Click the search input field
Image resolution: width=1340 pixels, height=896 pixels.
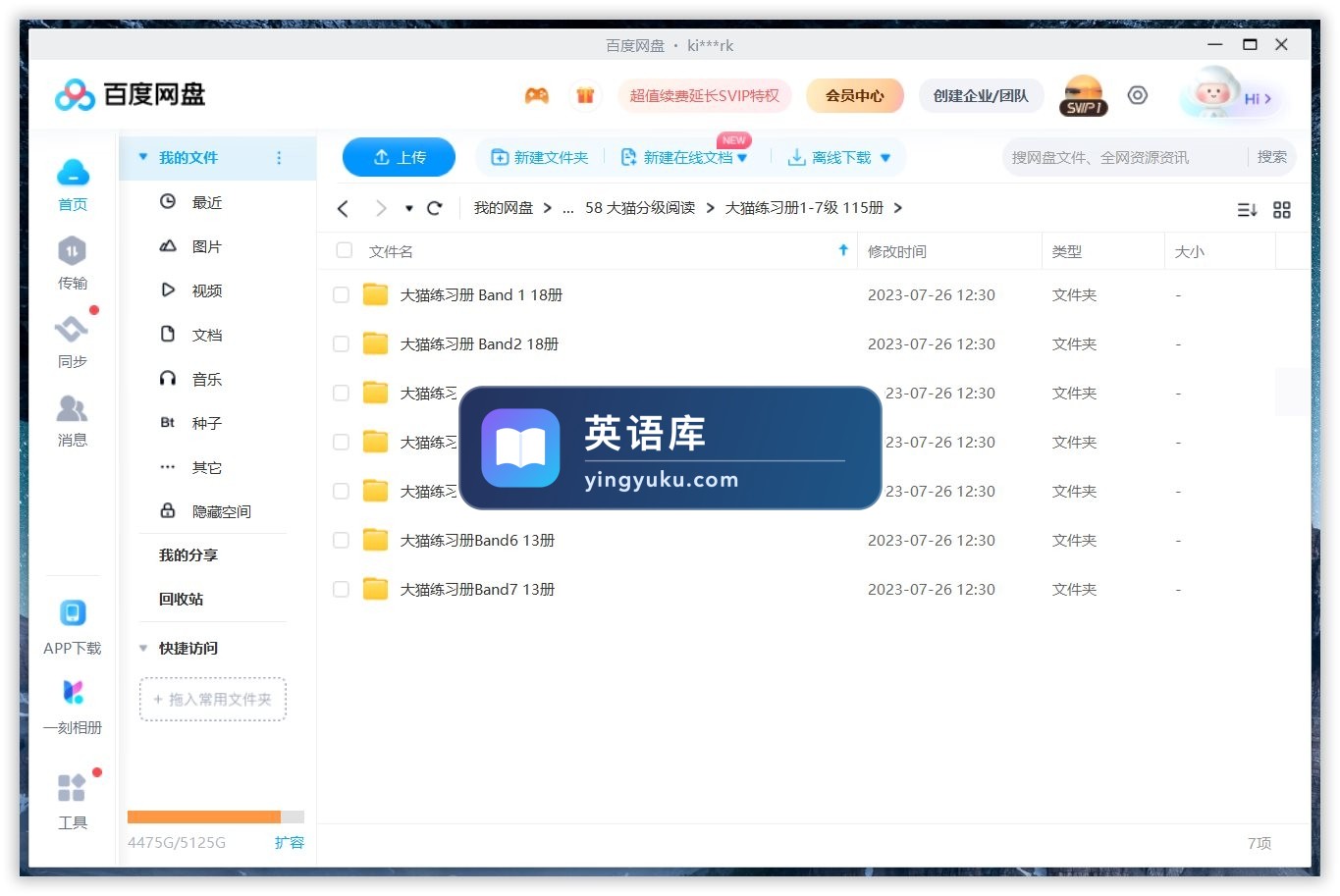[x=1126, y=157]
